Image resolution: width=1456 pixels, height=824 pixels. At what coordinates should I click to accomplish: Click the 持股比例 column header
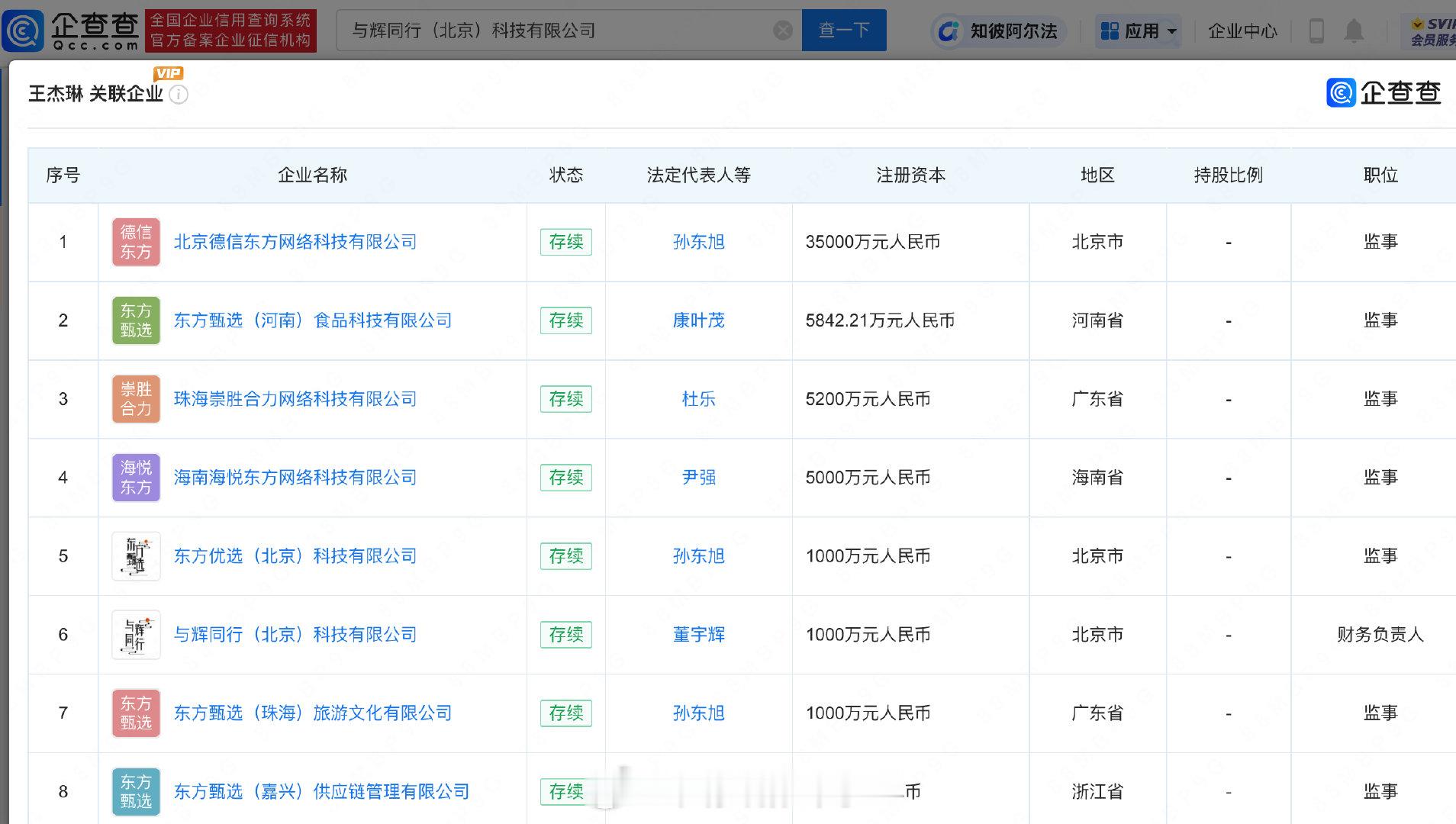tap(1228, 175)
